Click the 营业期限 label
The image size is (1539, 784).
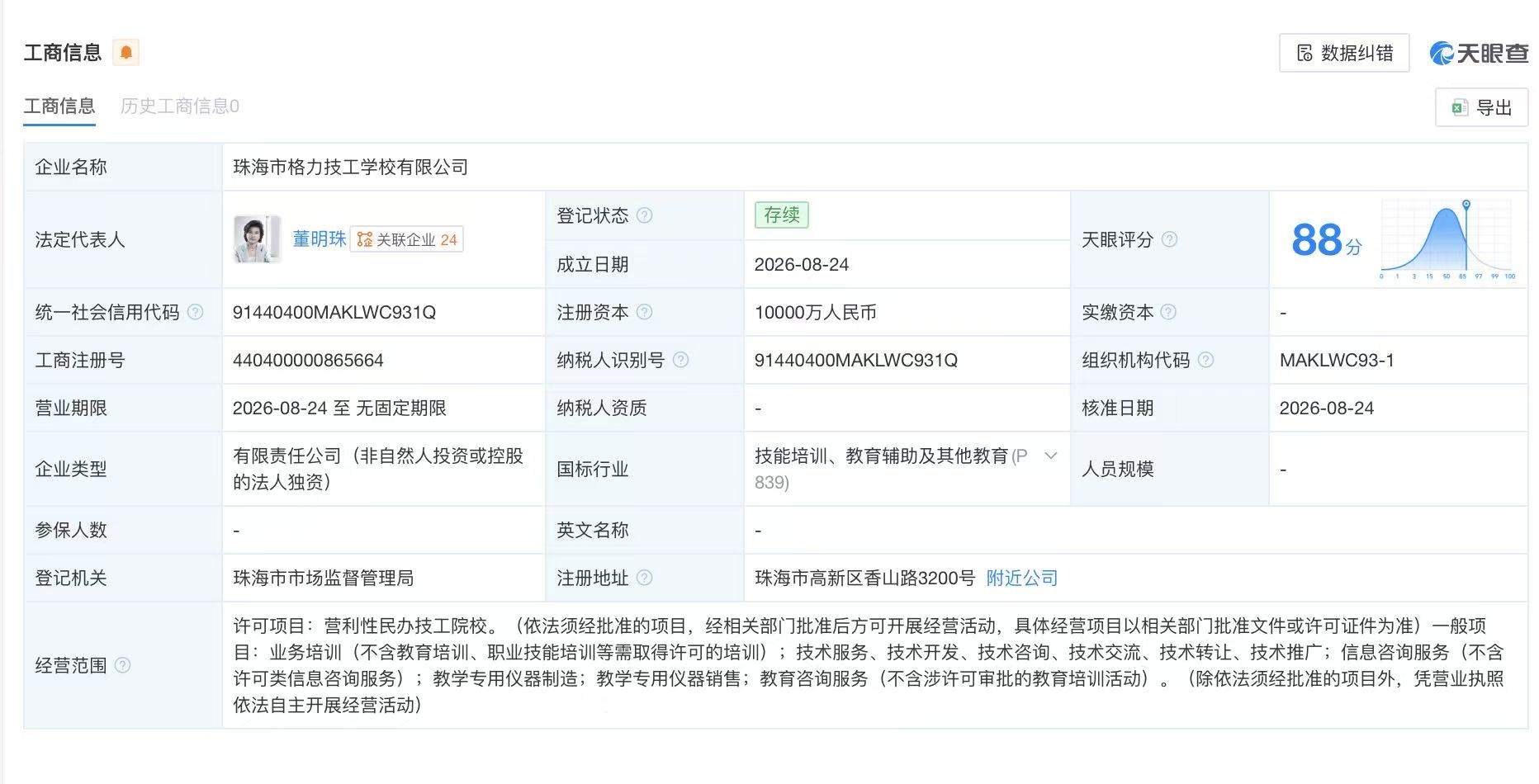point(71,408)
